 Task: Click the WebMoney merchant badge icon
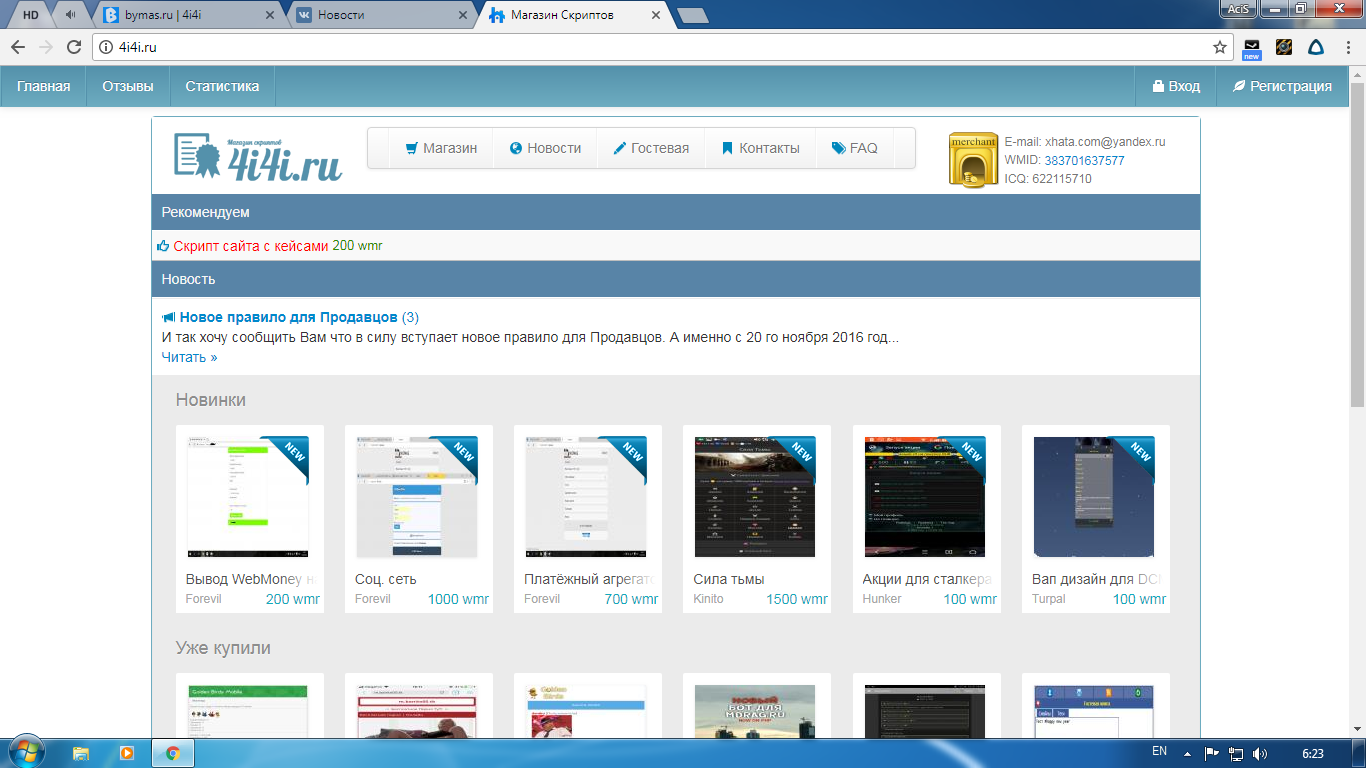973,160
